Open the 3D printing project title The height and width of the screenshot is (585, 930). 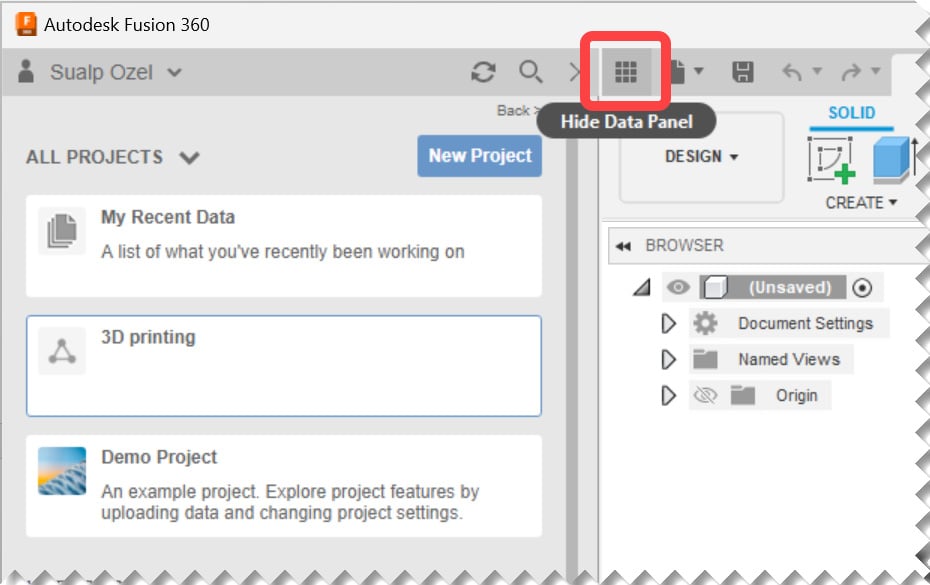[148, 337]
